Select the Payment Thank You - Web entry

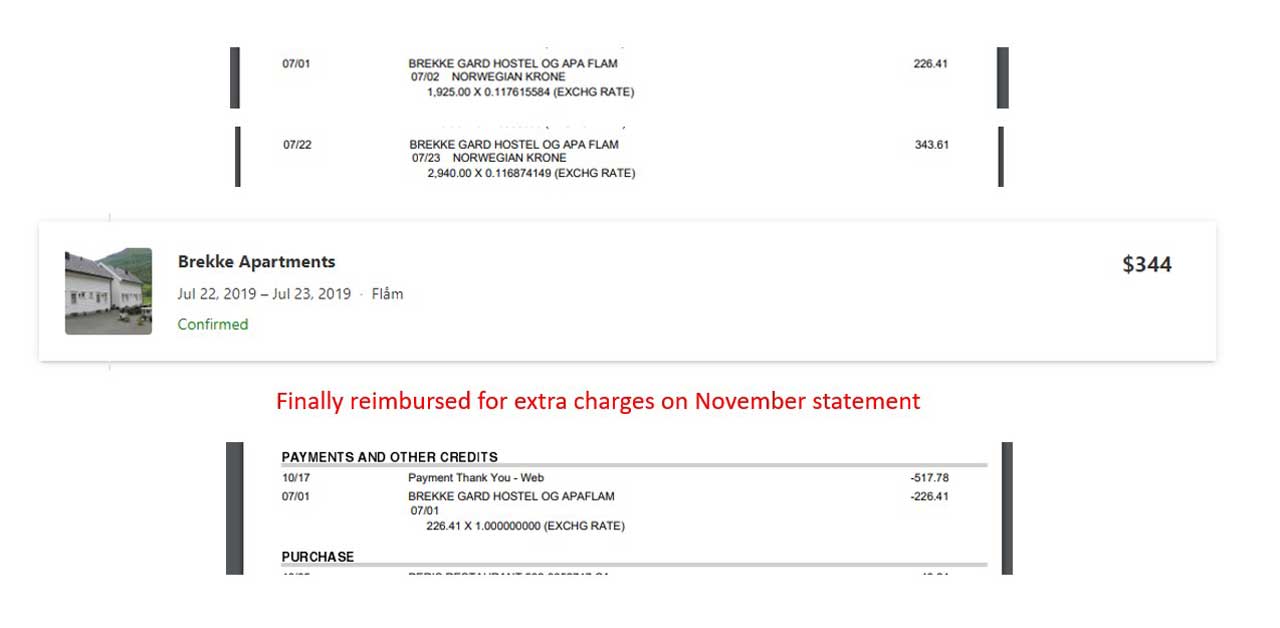(x=476, y=478)
